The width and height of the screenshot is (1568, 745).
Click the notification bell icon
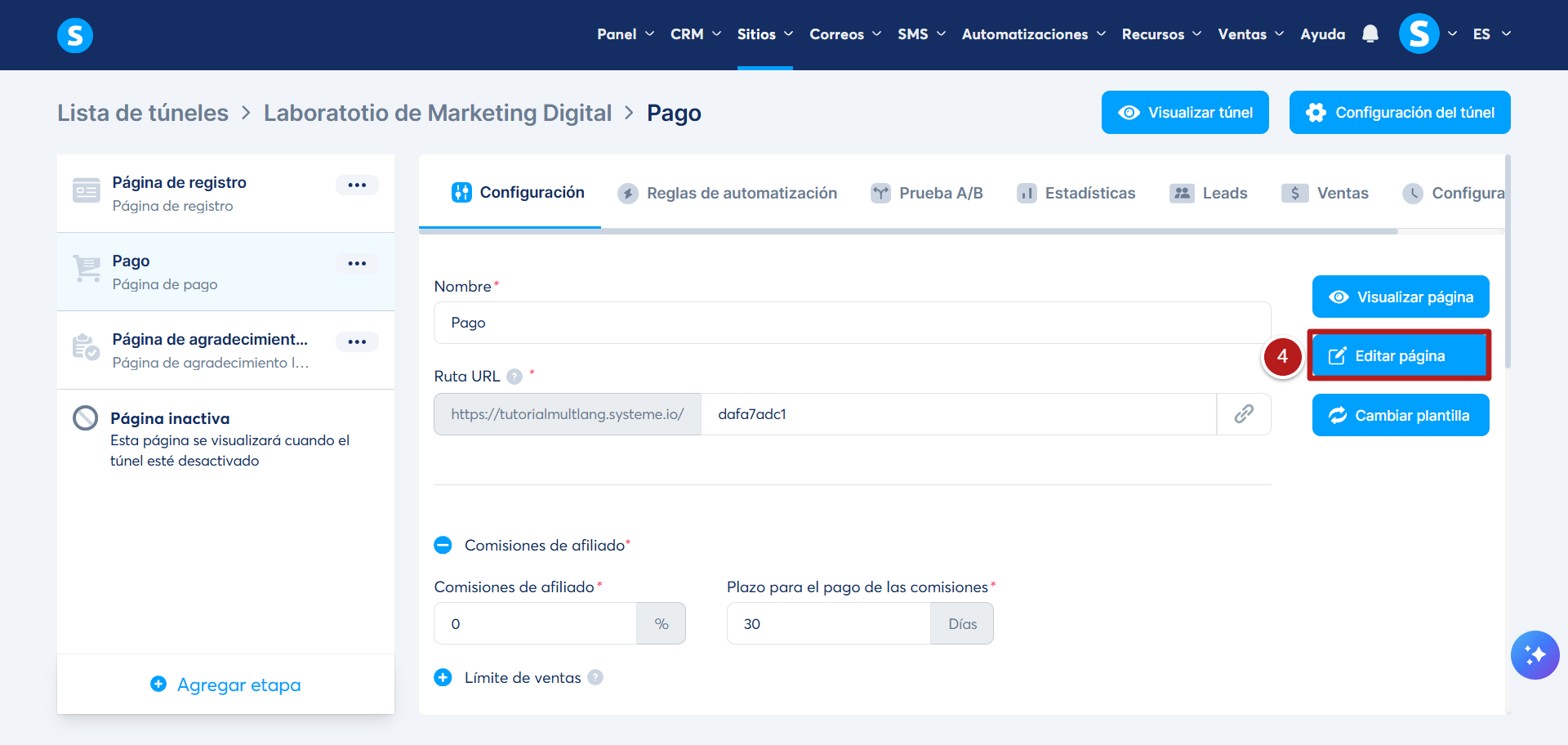click(1370, 34)
